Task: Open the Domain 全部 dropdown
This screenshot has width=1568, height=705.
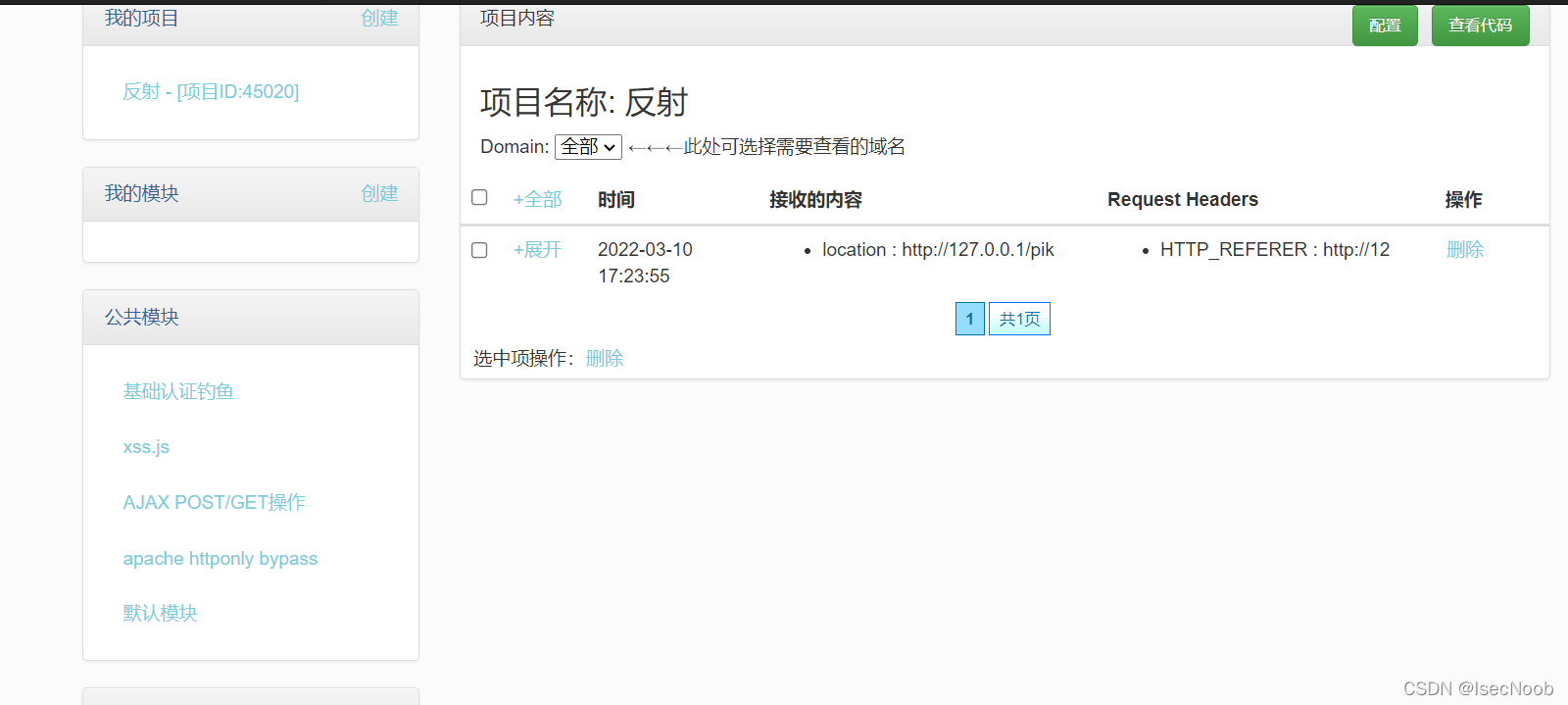Action: coord(588,147)
